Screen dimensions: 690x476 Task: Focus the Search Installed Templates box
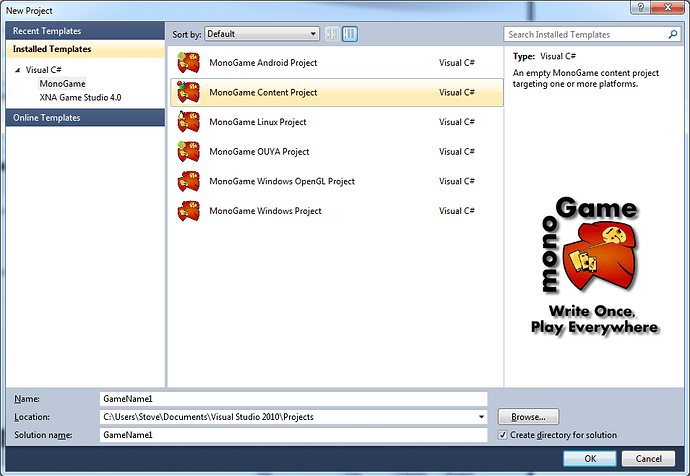pos(592,34)
